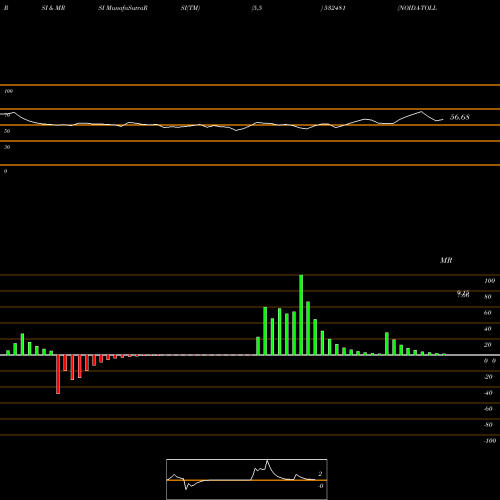Click the MR axis label -100
Viewport: 500px width, 500px height.
tap(490, 441)
